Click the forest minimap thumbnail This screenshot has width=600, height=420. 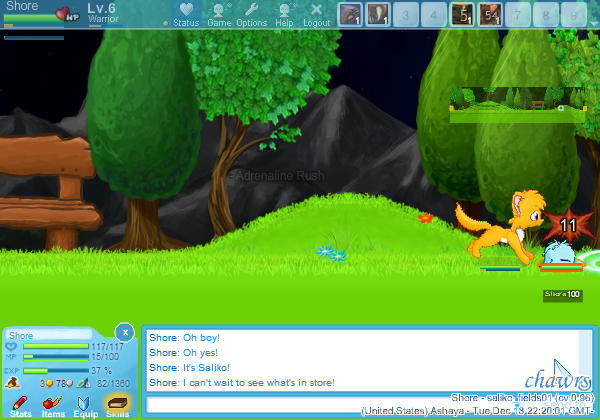point(518,103)
